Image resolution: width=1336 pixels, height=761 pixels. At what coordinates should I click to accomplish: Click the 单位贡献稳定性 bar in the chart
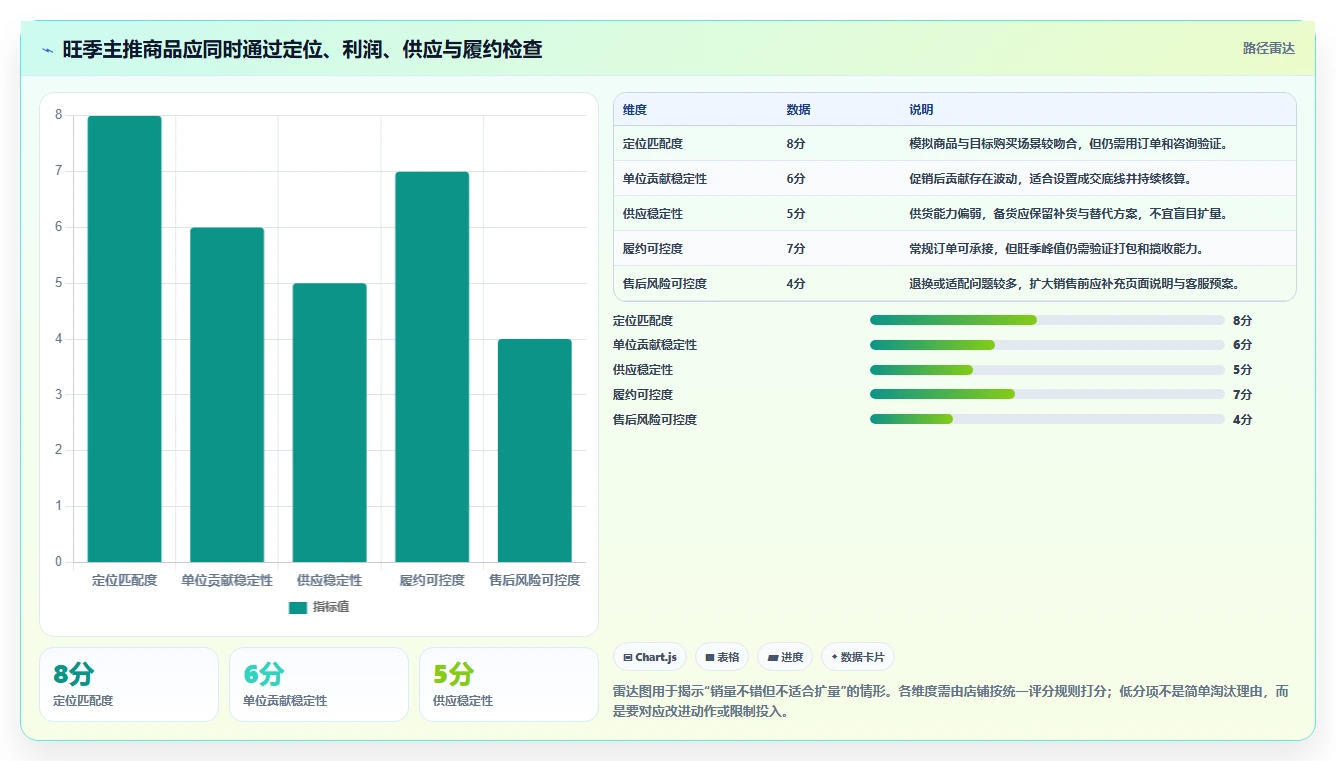(227, 395)
